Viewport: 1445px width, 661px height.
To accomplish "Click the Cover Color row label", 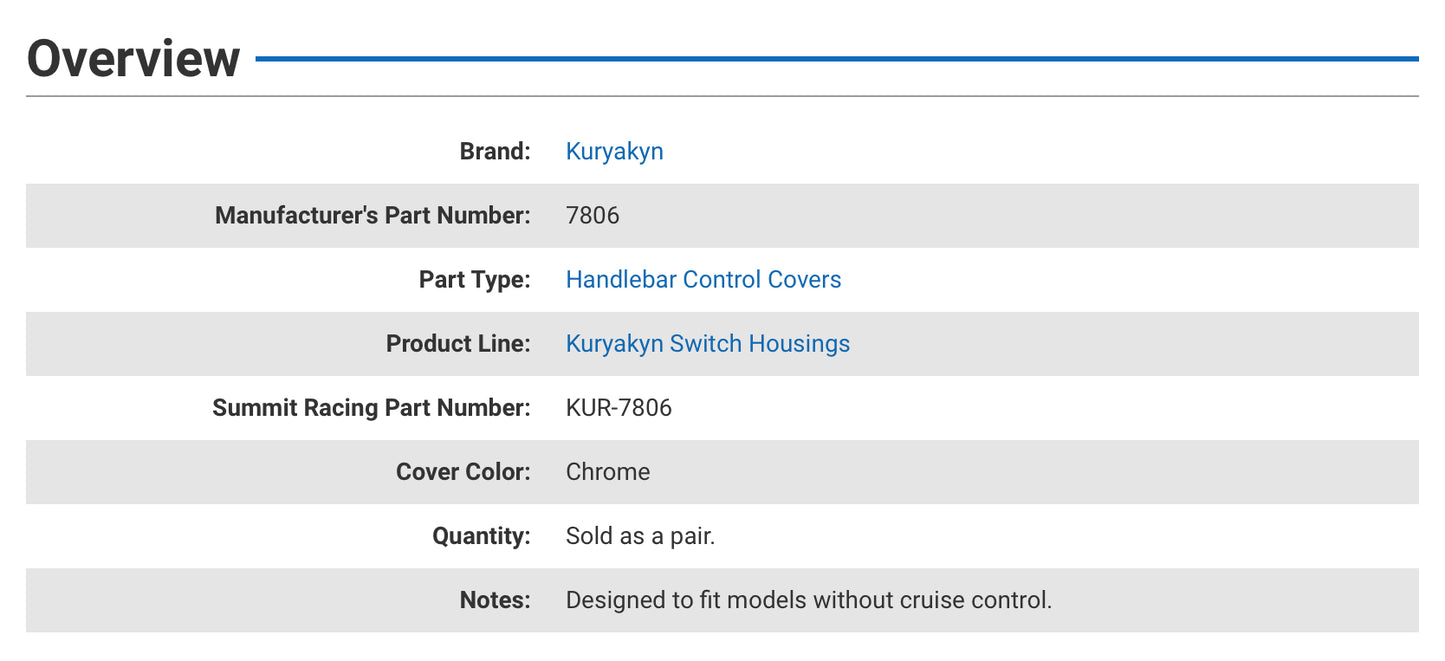I will point(462,471).
